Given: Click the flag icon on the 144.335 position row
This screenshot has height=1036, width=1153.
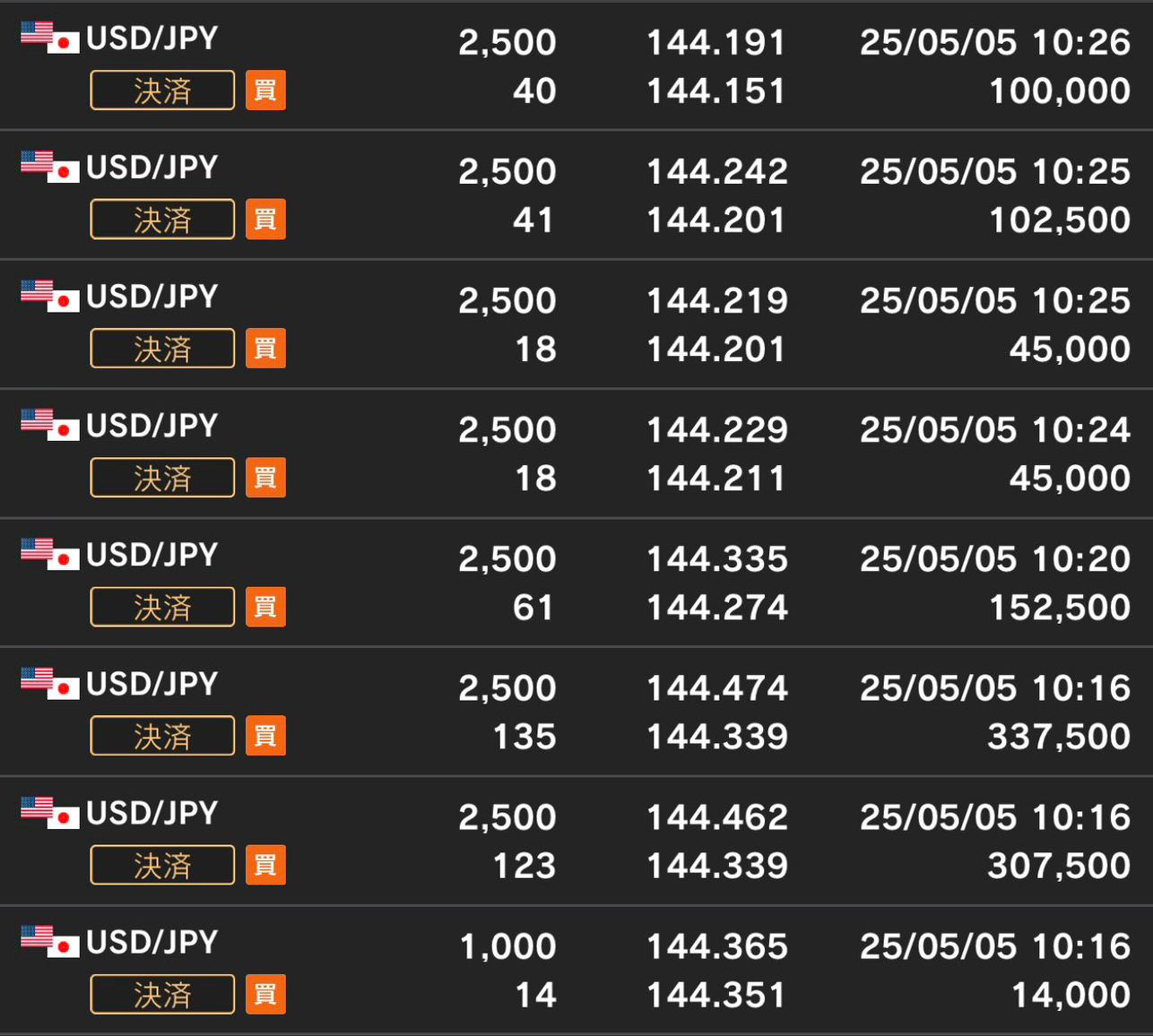Looking at the screenshot, I should click(50, 554).
